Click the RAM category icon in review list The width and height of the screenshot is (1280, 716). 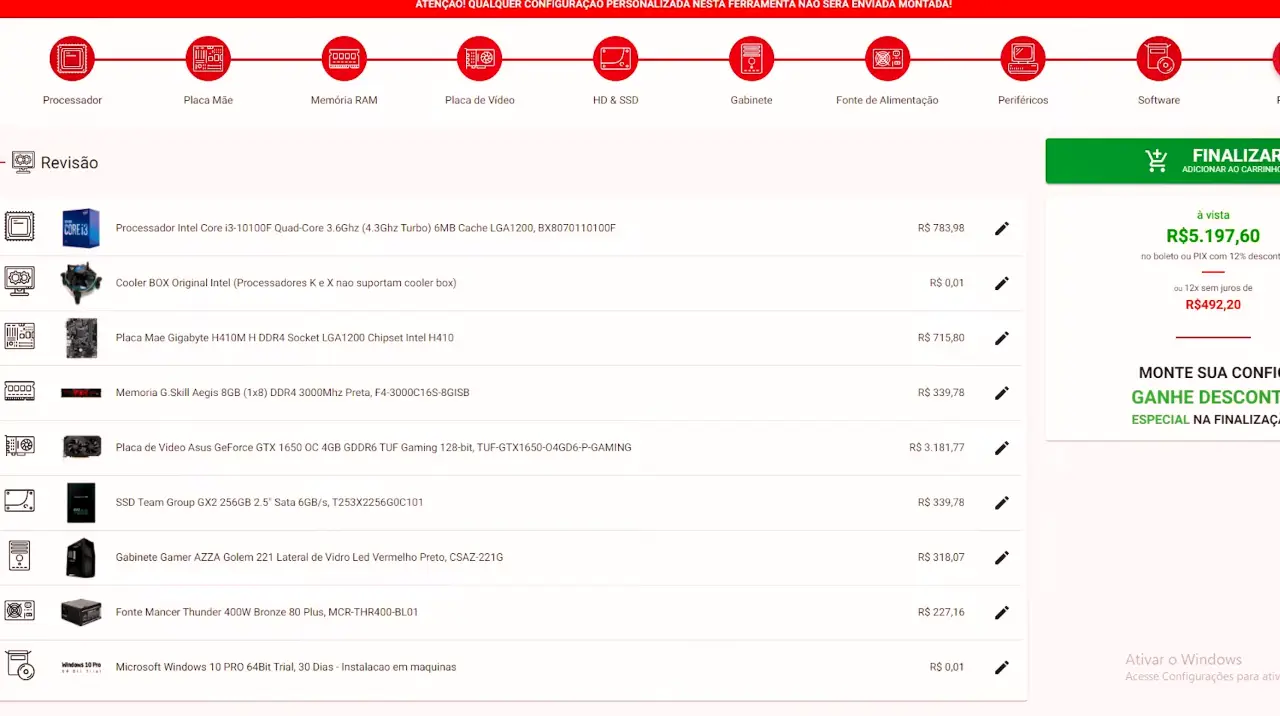pos(19,391)
